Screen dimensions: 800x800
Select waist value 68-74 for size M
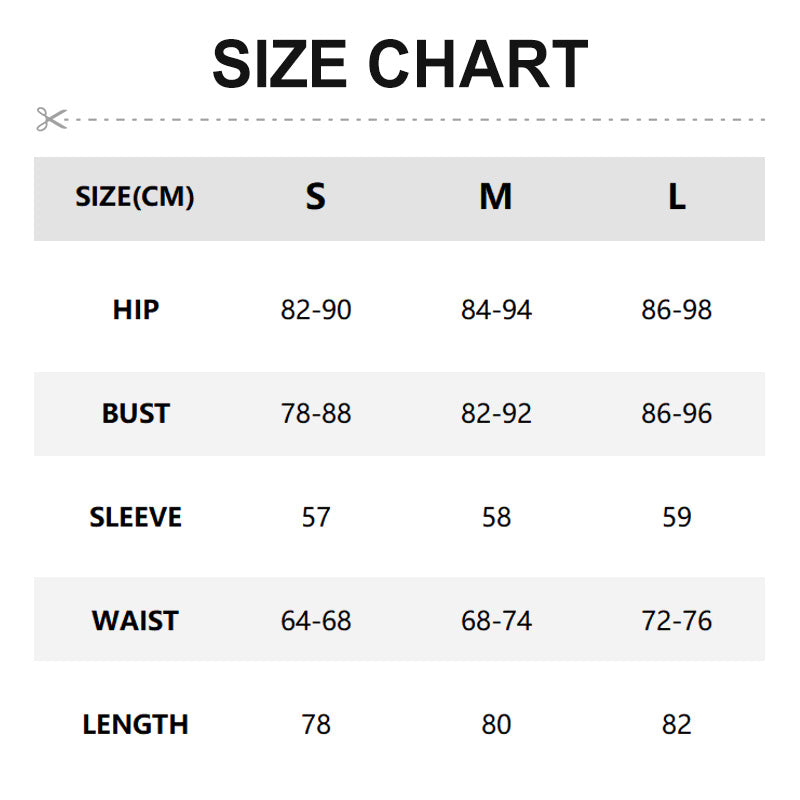coord(496,621)
